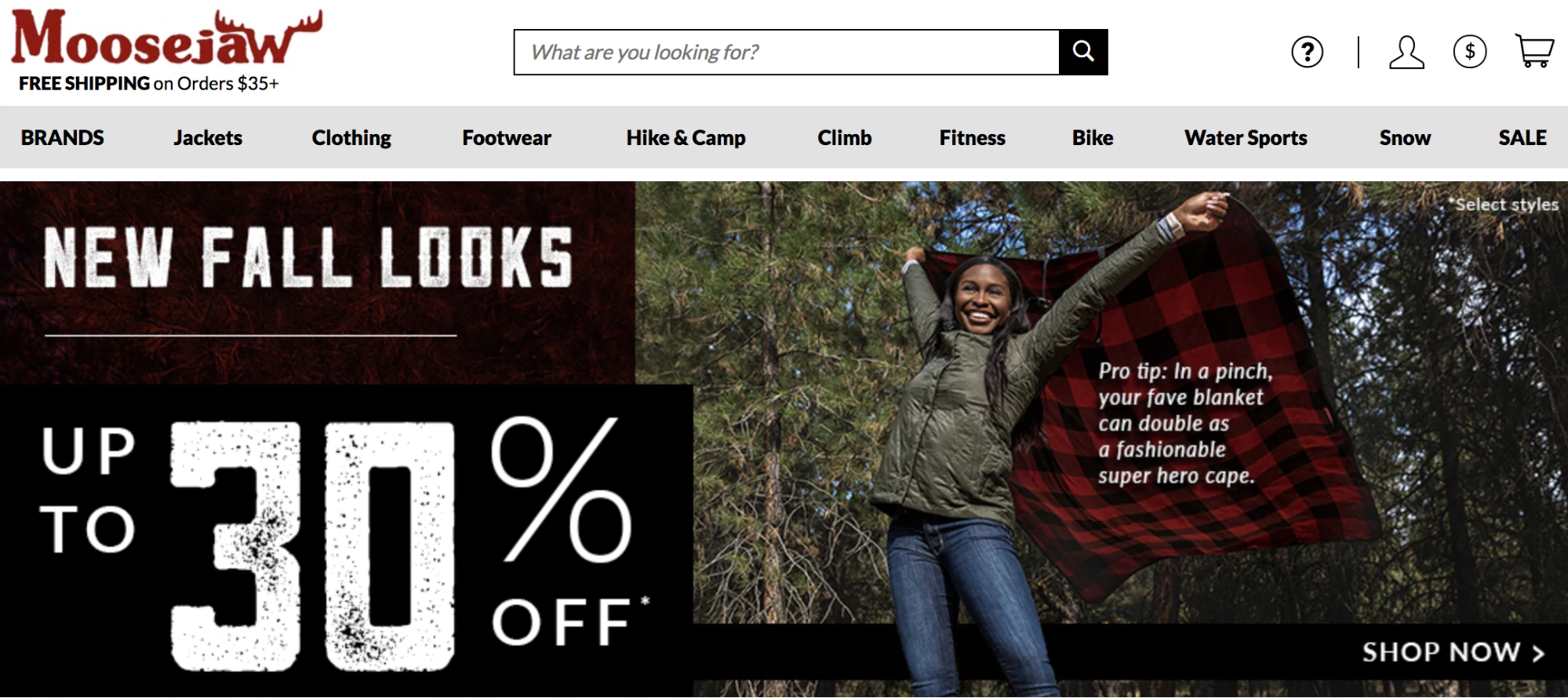Click the dollar sign rewards icon

coord(1469,52)
